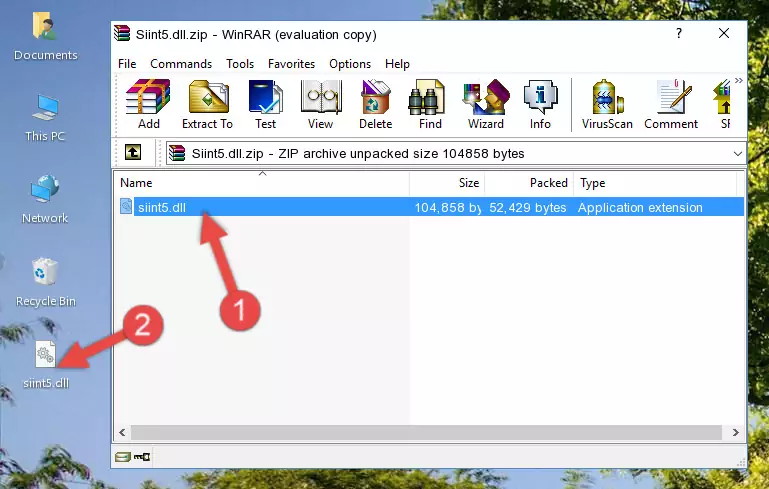This screenshot has width=769, height=489.
Task: Select the Documents desktop icon
Action: (x=46, y=37)
